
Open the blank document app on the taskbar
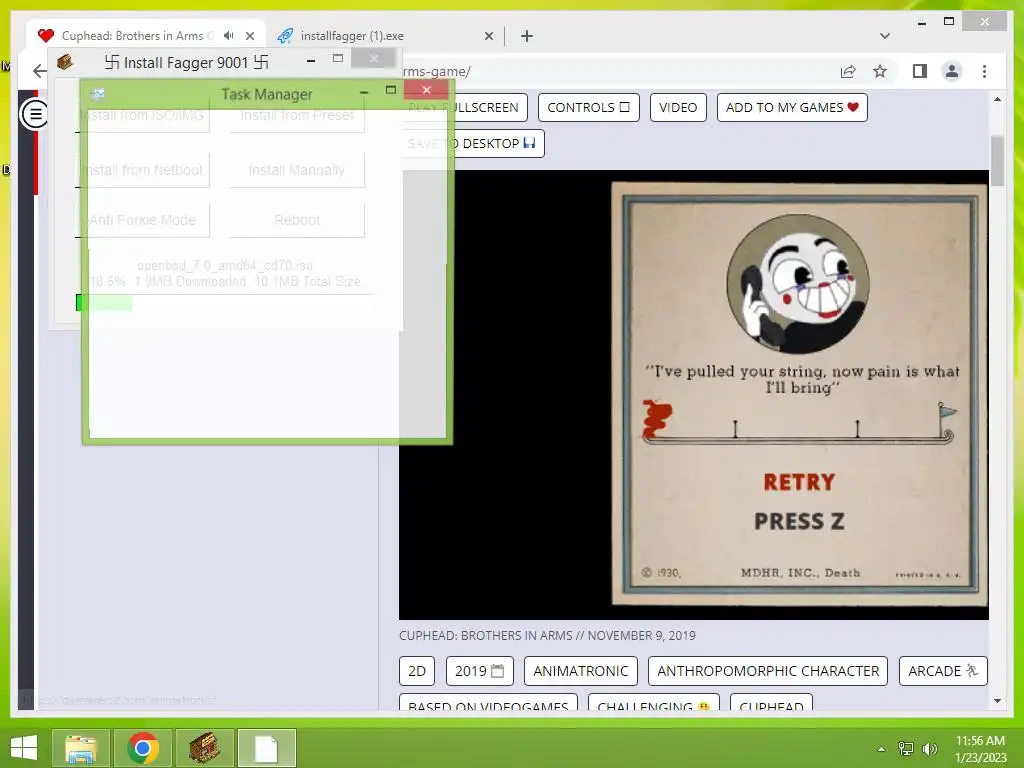tap(266, 748)
